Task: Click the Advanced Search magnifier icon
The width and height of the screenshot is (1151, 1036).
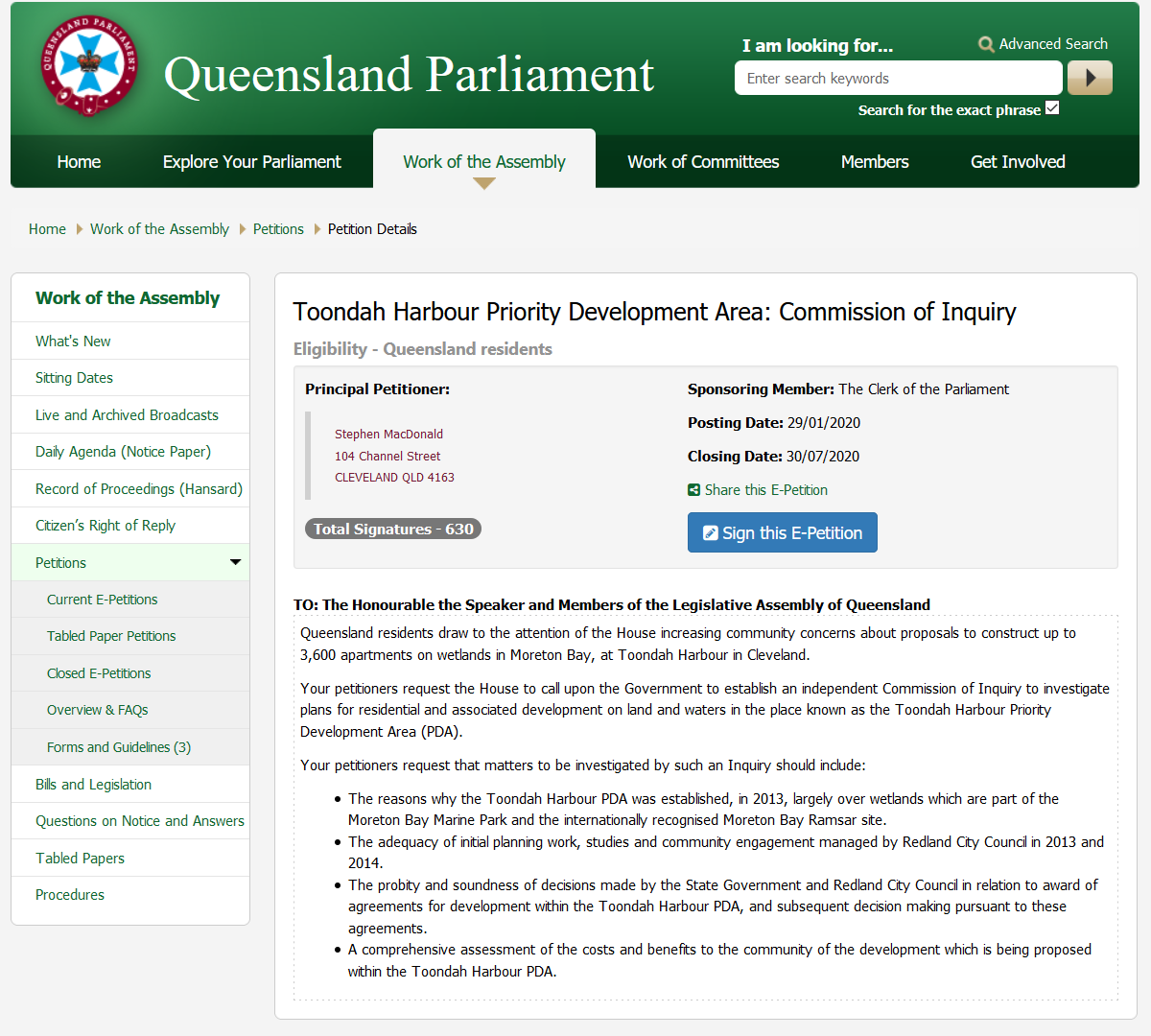Action: (986, 44)
